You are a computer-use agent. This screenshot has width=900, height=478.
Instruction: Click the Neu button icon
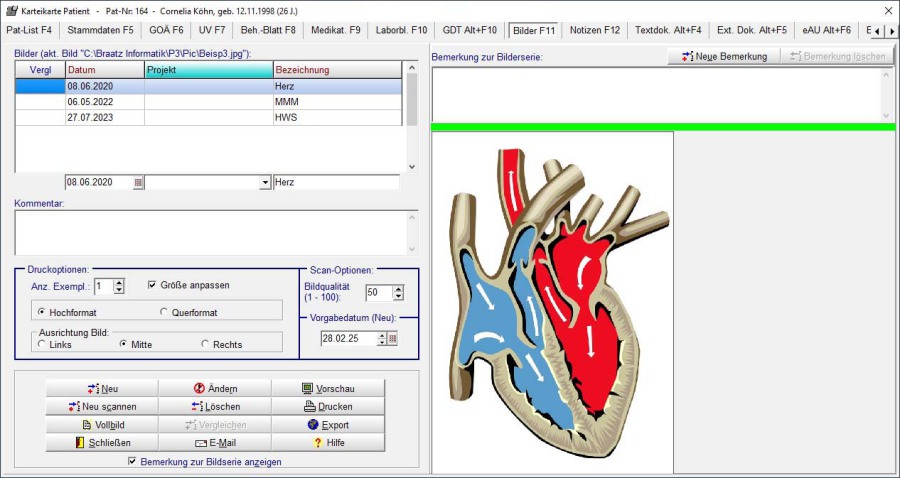coord(92,389)
